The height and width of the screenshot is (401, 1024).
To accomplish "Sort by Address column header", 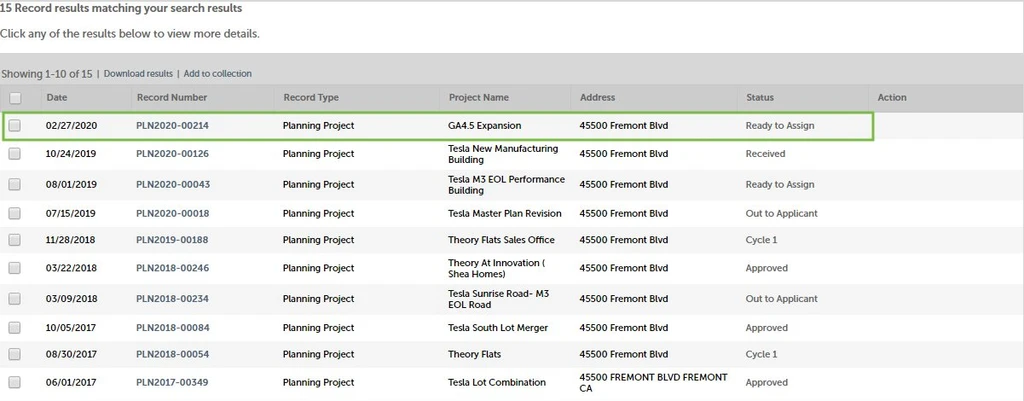I will [x=598, y=97].
